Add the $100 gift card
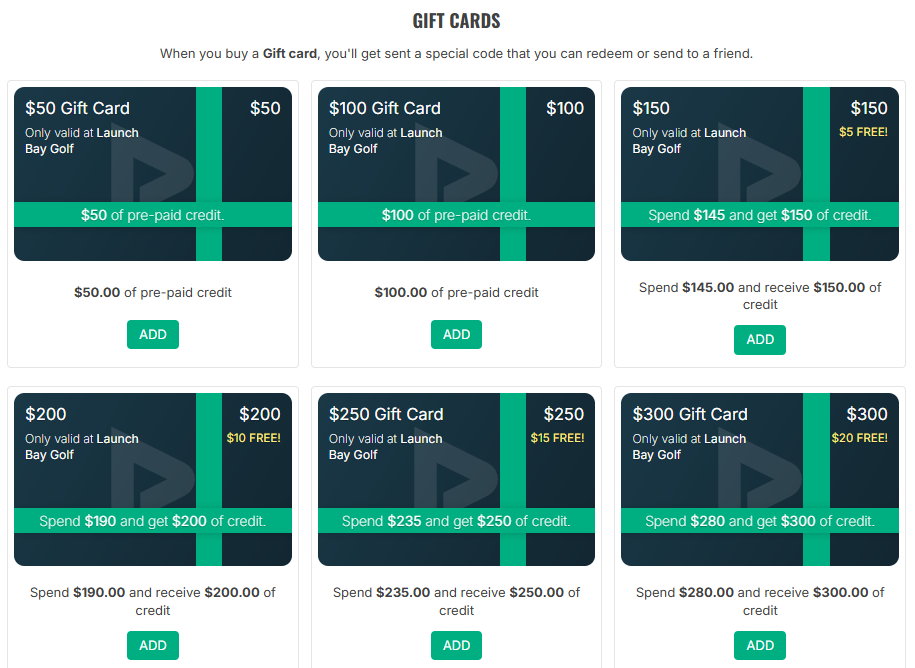915x668 pixels. click(x=456, y=334)
